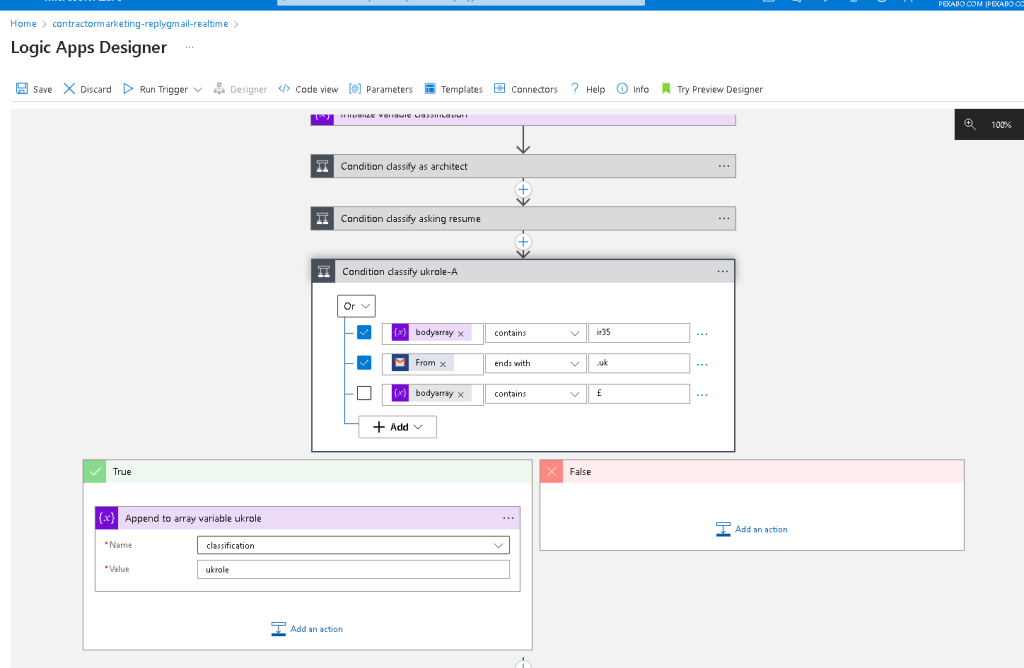The height and width of the screenshot is (668, 1024).
Task: Collapse Append to array variable ukrole
Action: pos(308,518)
